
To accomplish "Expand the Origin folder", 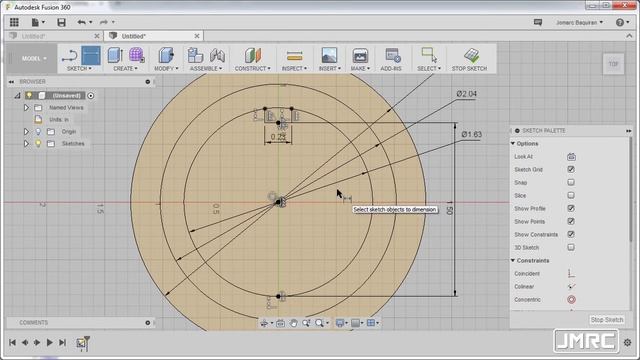I will 26,131.
